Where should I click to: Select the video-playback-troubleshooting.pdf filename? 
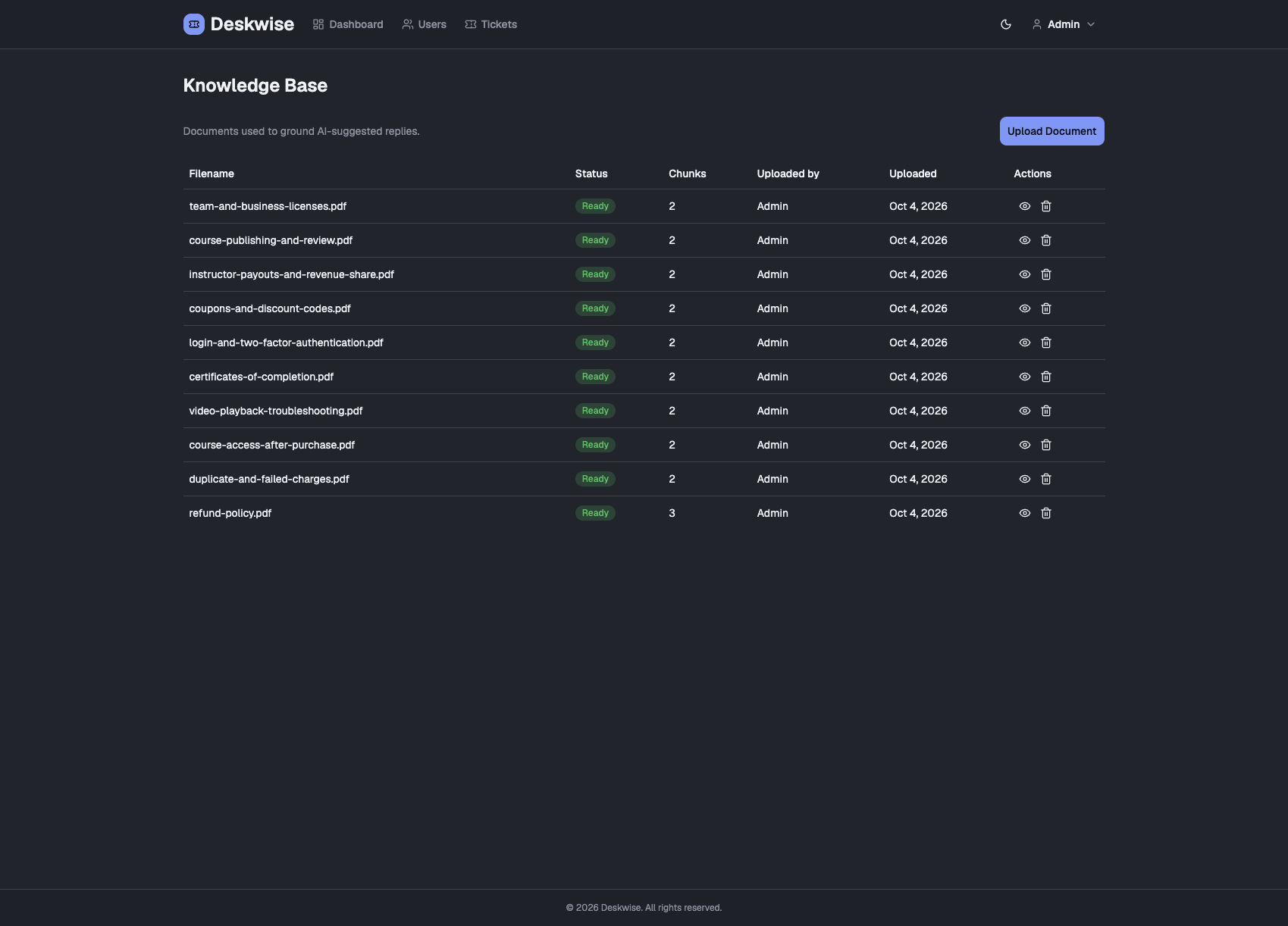276,411
